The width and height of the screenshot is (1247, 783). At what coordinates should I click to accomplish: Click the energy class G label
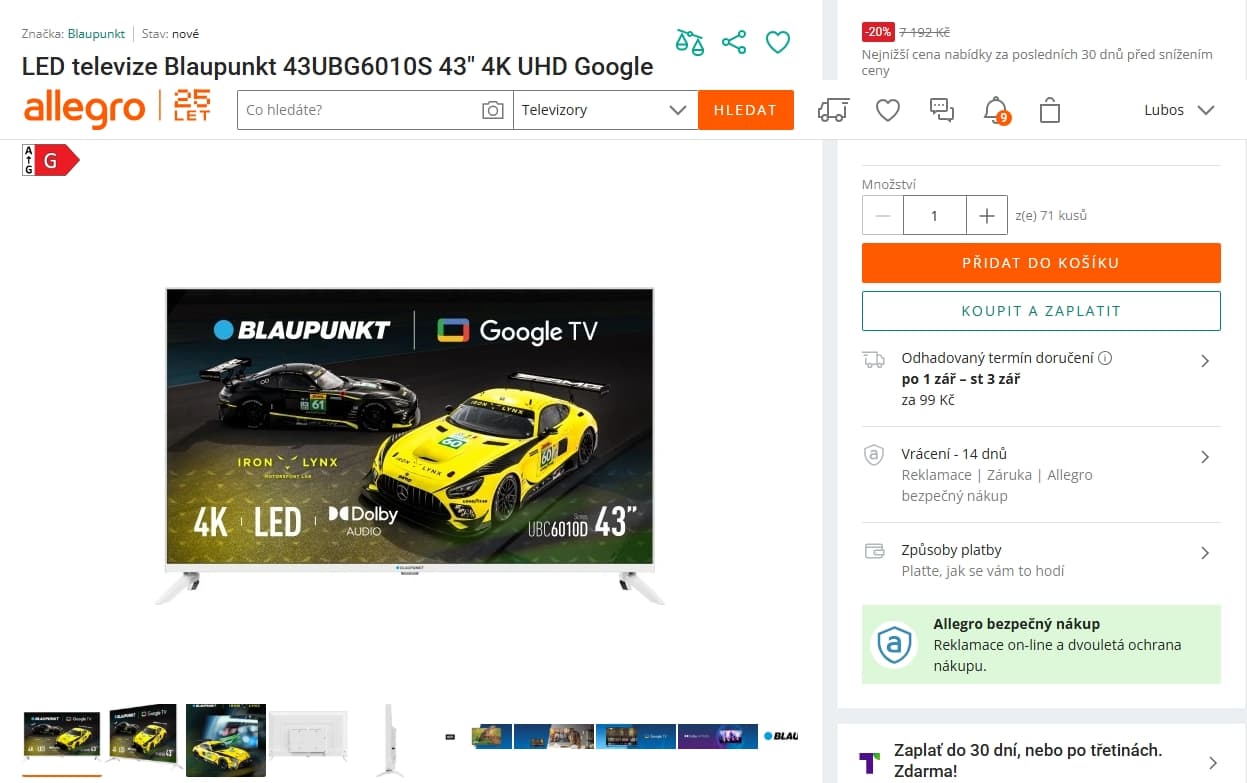pyautogui.click(x=50, y=160)
